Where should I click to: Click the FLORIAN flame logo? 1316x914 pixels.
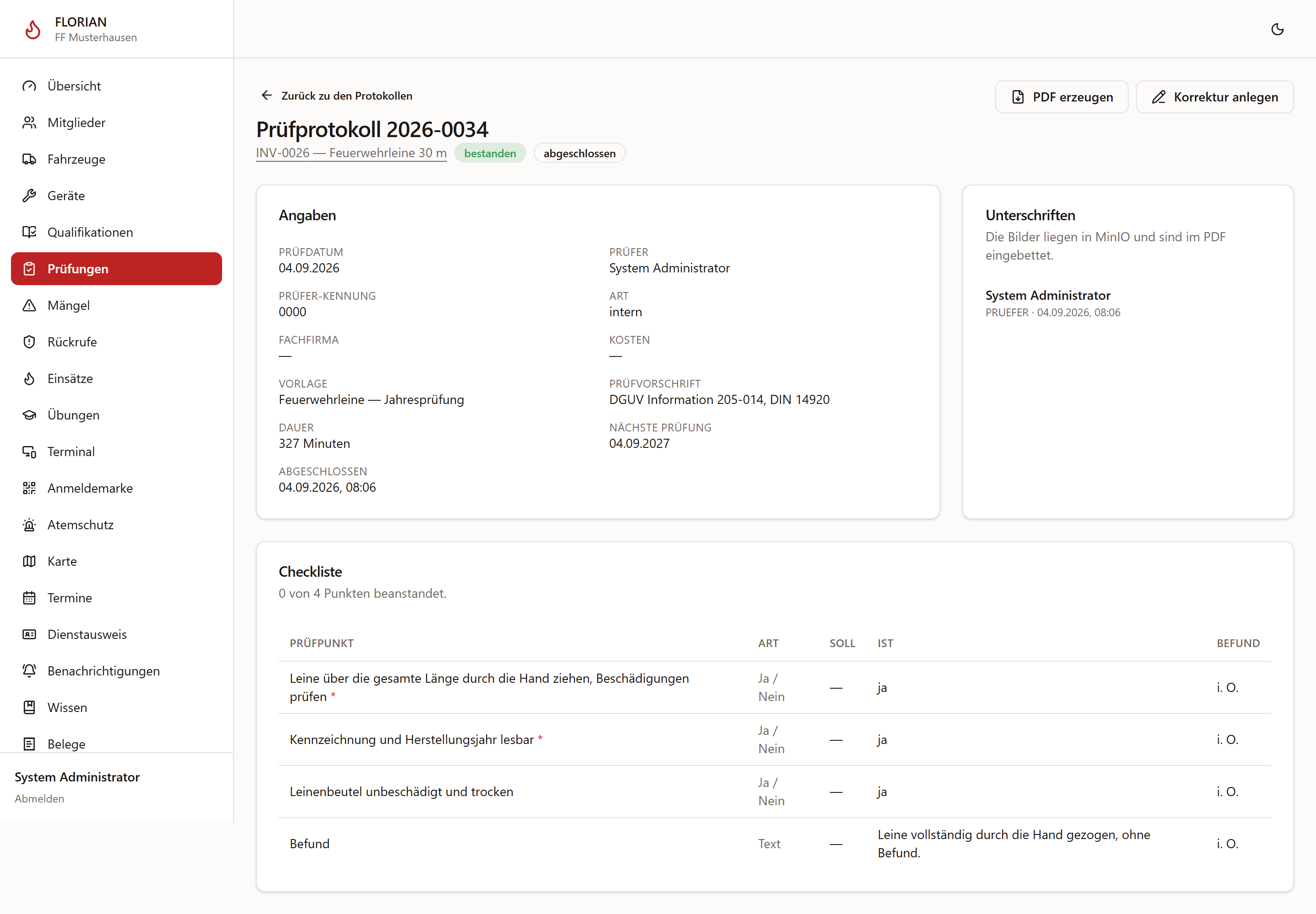tap(33, 29)
